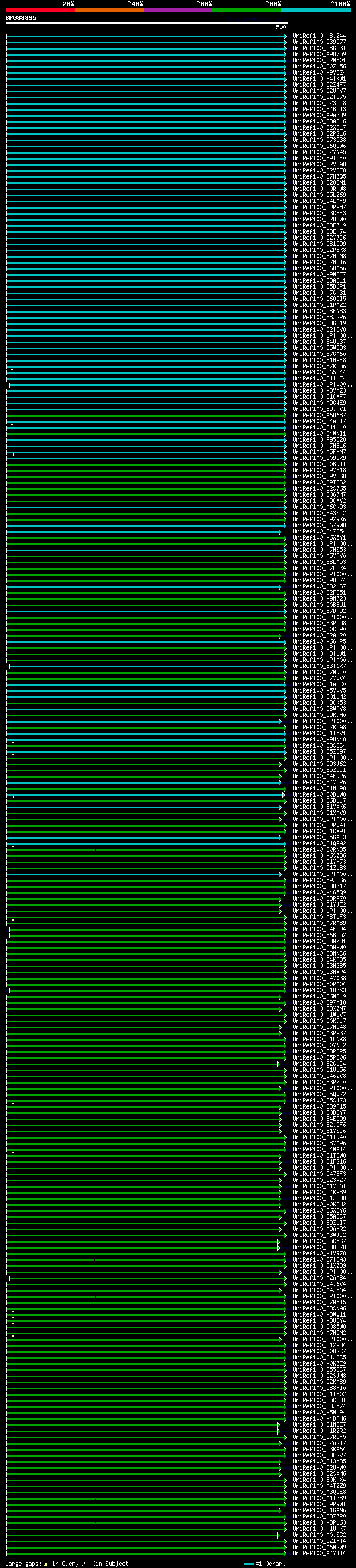Viewport: 356px width, 1568px height.
Task: Select label UniRef100_Q8RPZ0
Action: pos(319,898)
